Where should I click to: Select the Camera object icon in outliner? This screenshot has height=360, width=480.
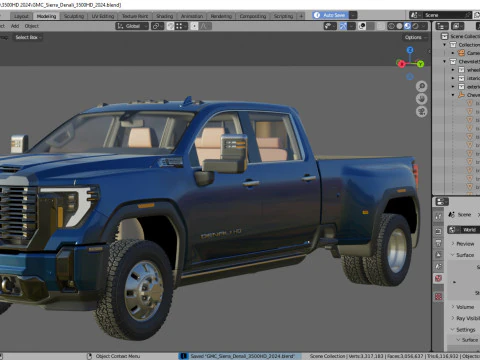tap(461, 53)
